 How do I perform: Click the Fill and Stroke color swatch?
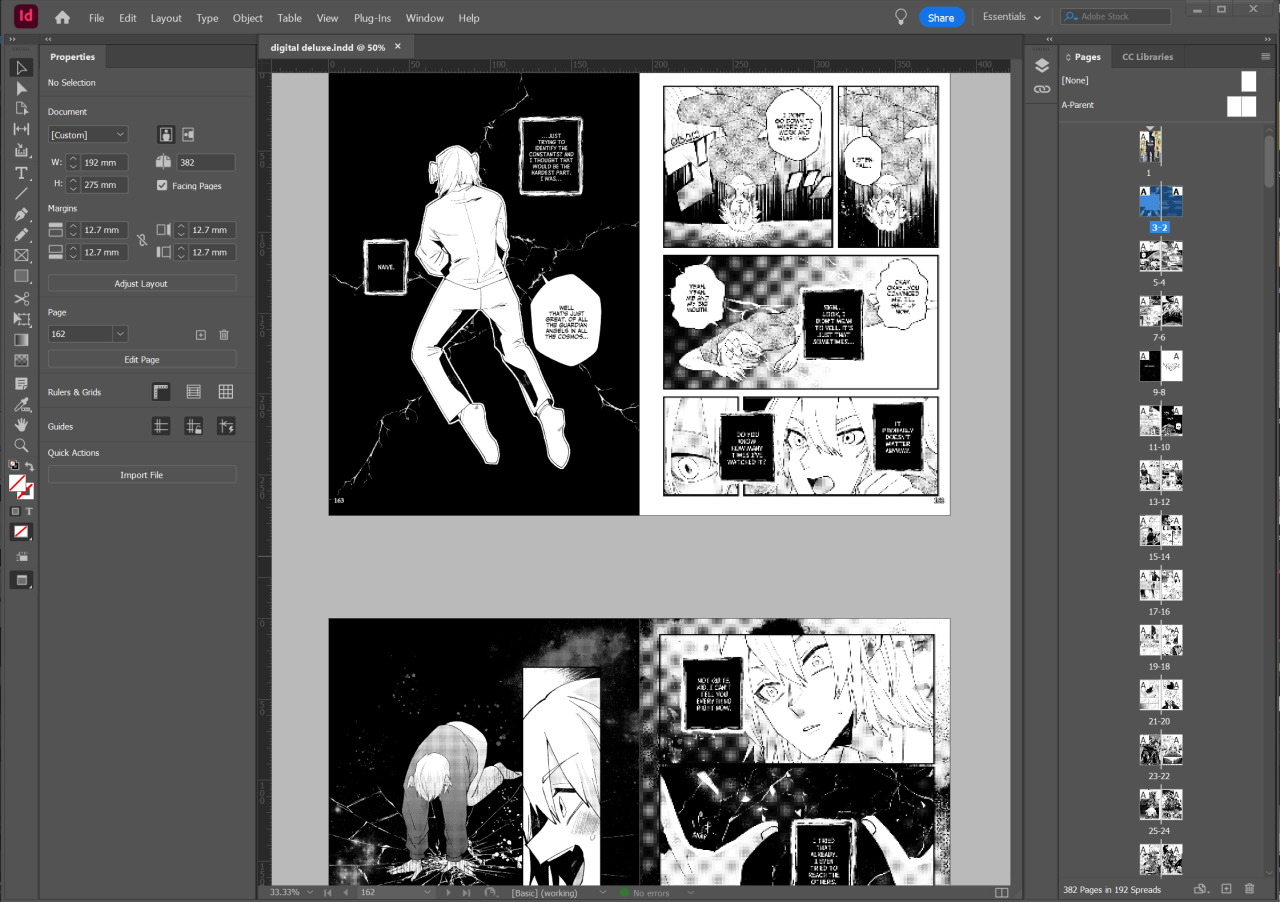(22, 488)
